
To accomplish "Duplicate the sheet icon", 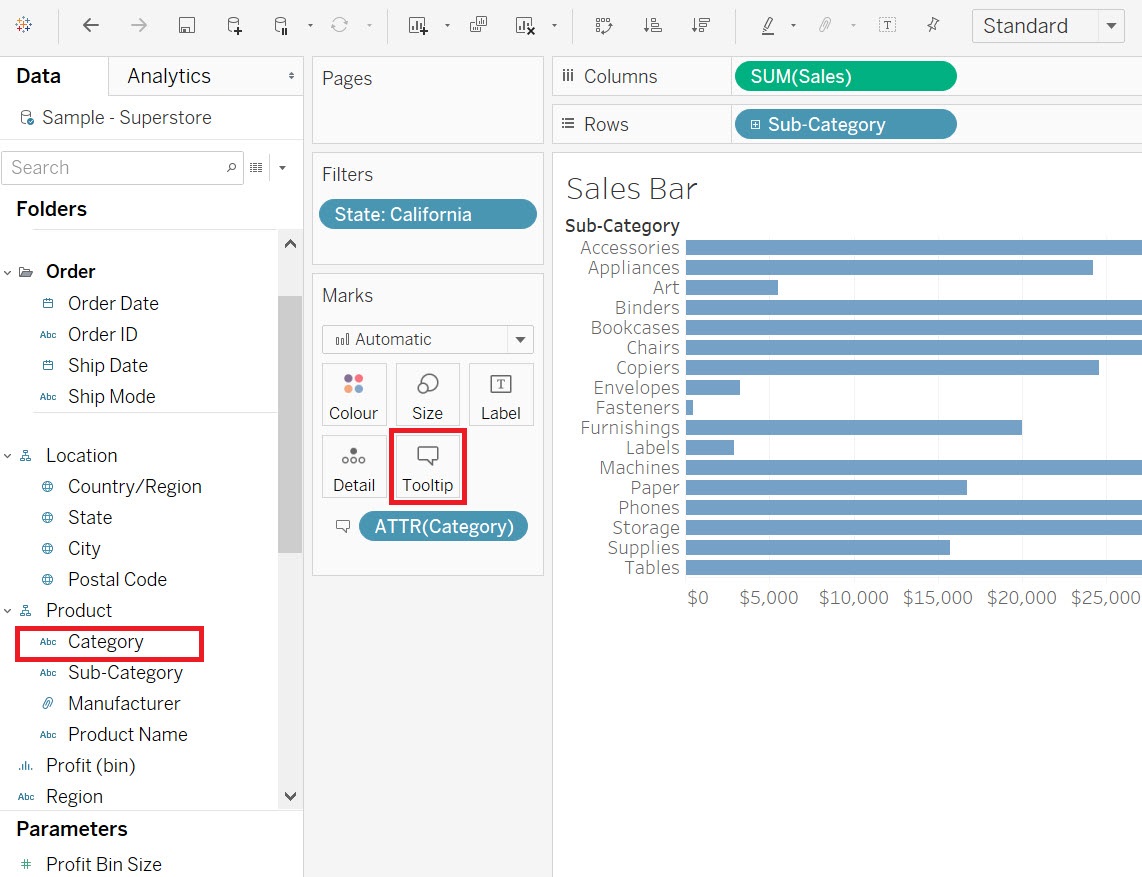I will coord(479,25).
